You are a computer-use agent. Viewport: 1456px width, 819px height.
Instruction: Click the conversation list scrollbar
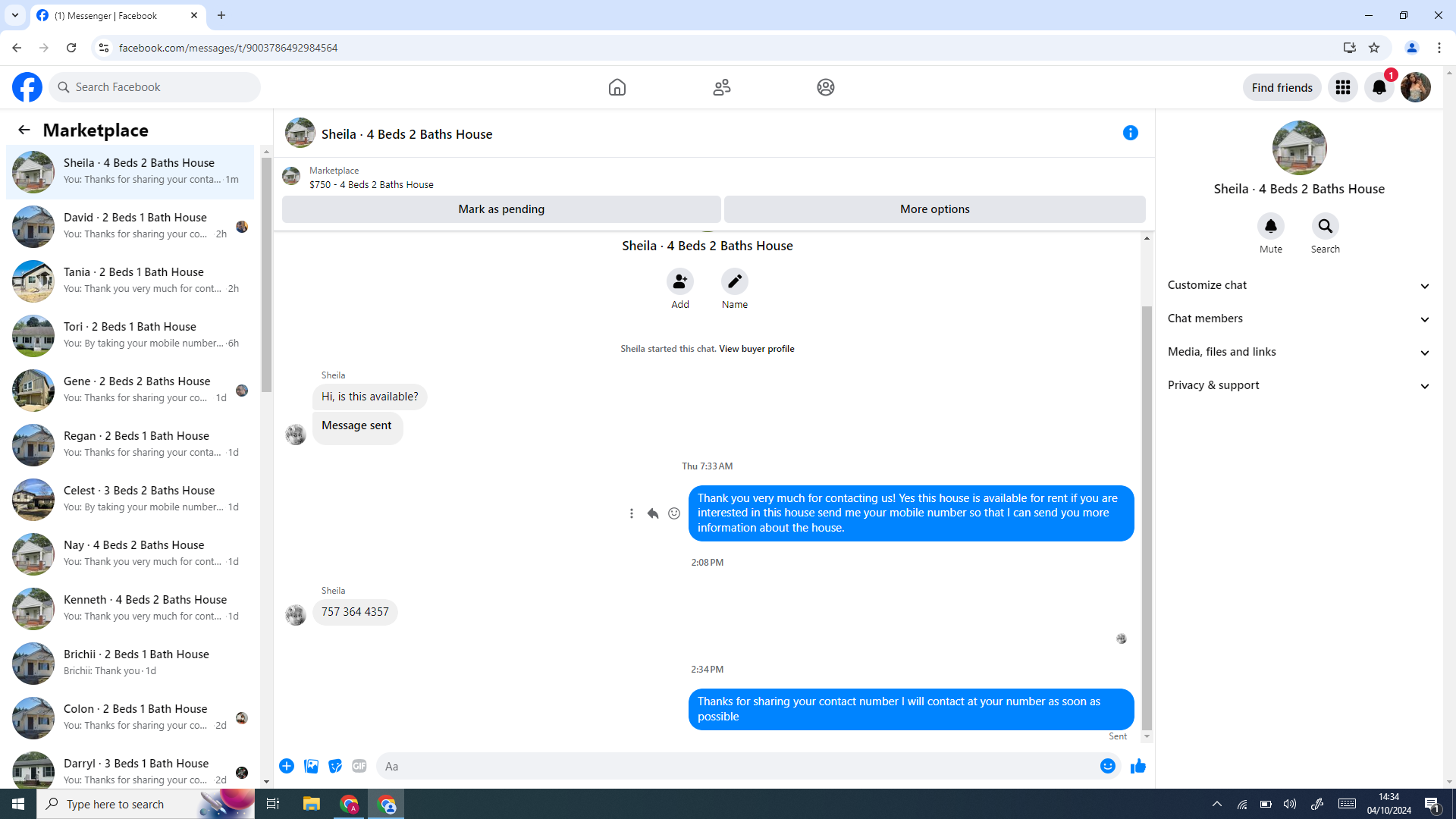click(266, 275)
